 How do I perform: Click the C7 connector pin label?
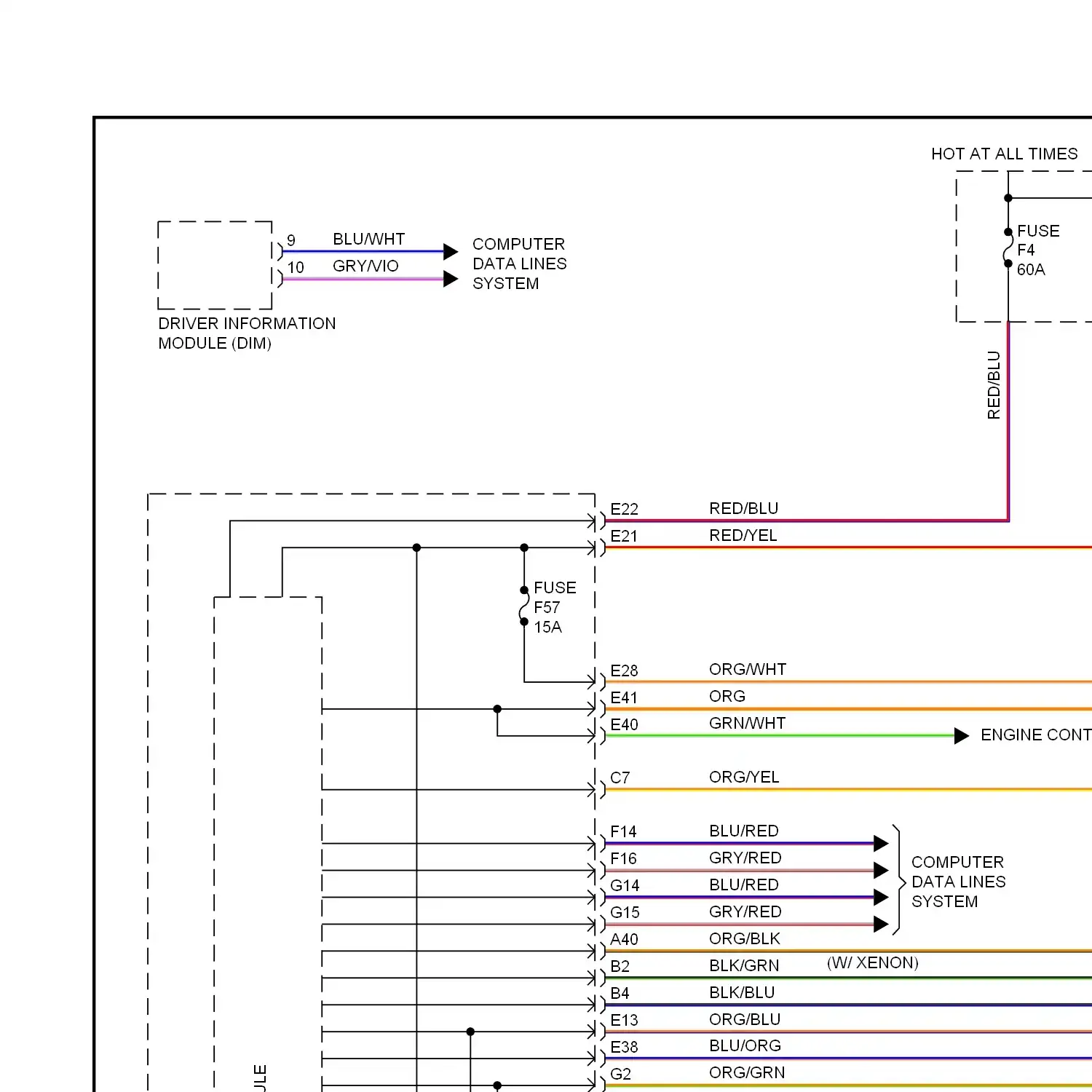(x=620, y=778)
